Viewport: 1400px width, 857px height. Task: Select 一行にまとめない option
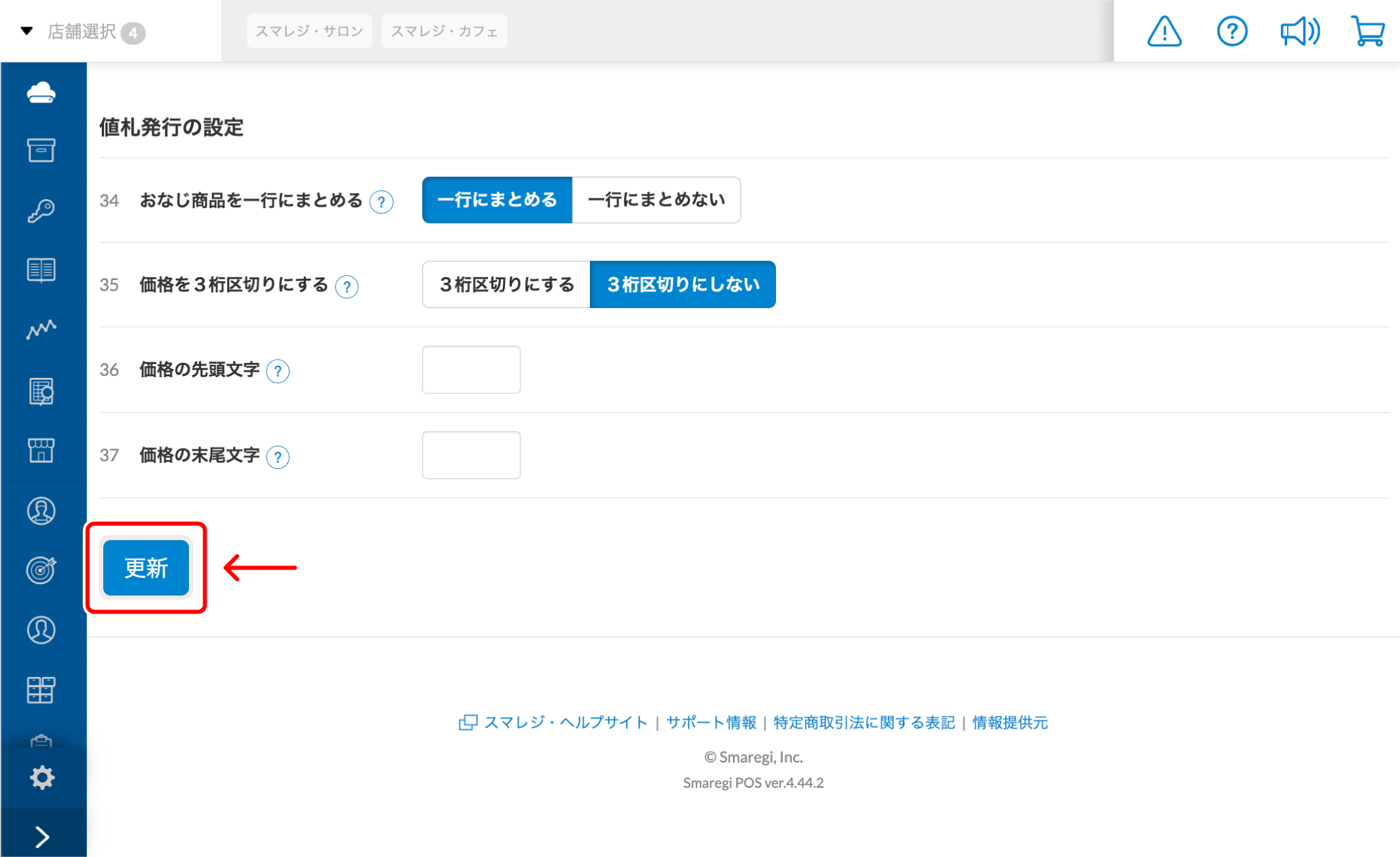[656, 200]
